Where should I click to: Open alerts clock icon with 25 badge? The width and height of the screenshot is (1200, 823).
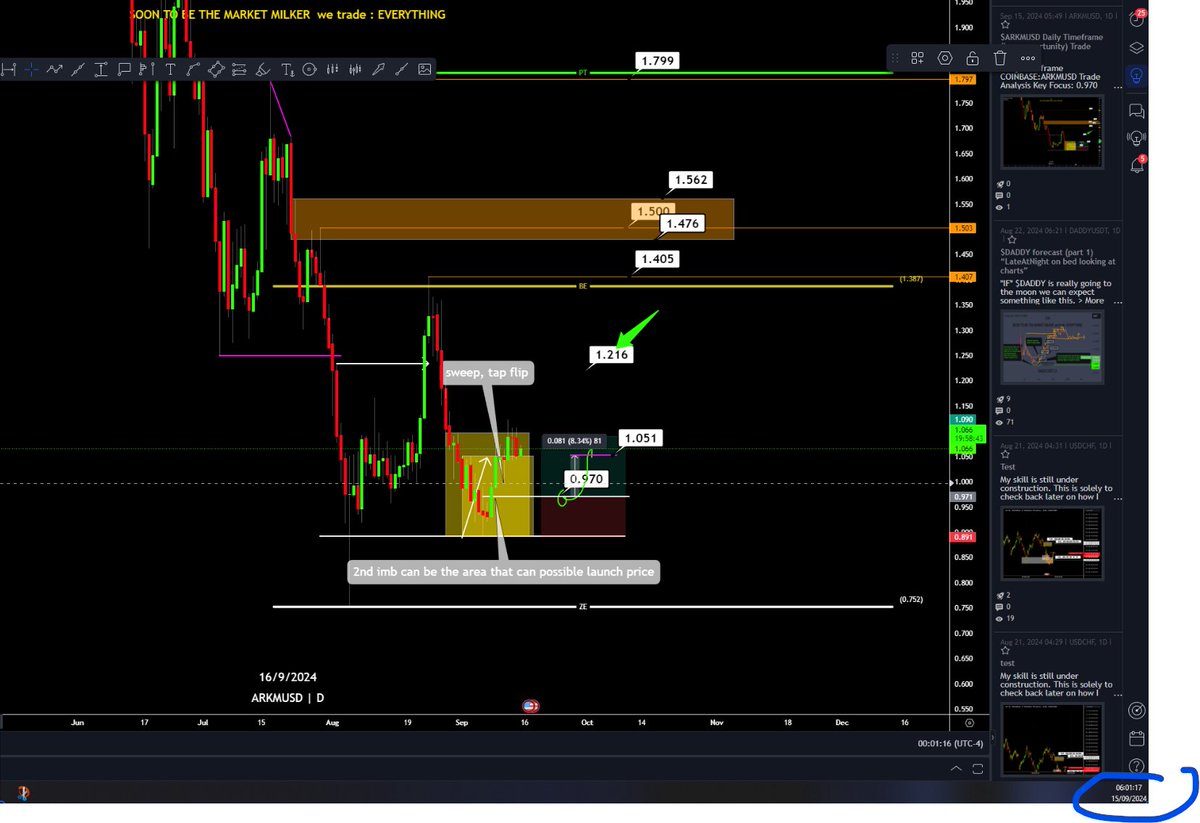pos(1136,19)
